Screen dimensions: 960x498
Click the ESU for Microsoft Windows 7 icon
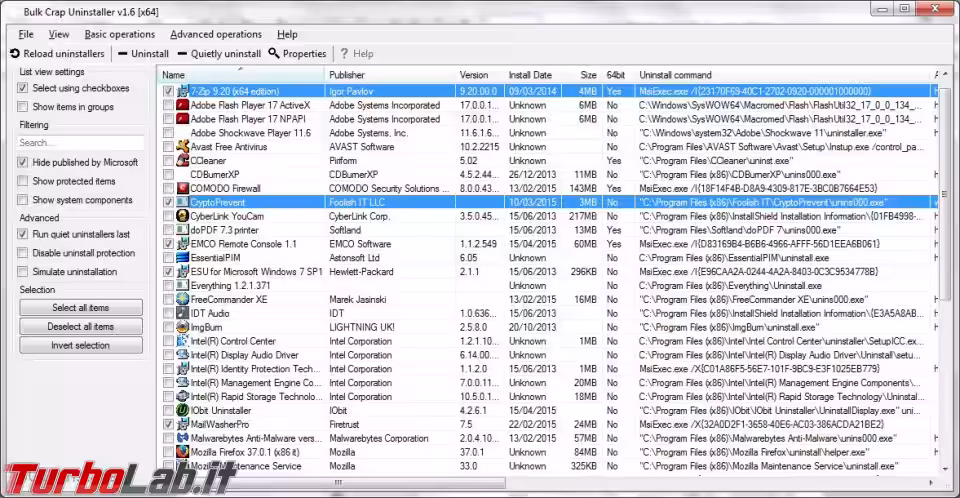pyautogui.click(x=182, y=271)
